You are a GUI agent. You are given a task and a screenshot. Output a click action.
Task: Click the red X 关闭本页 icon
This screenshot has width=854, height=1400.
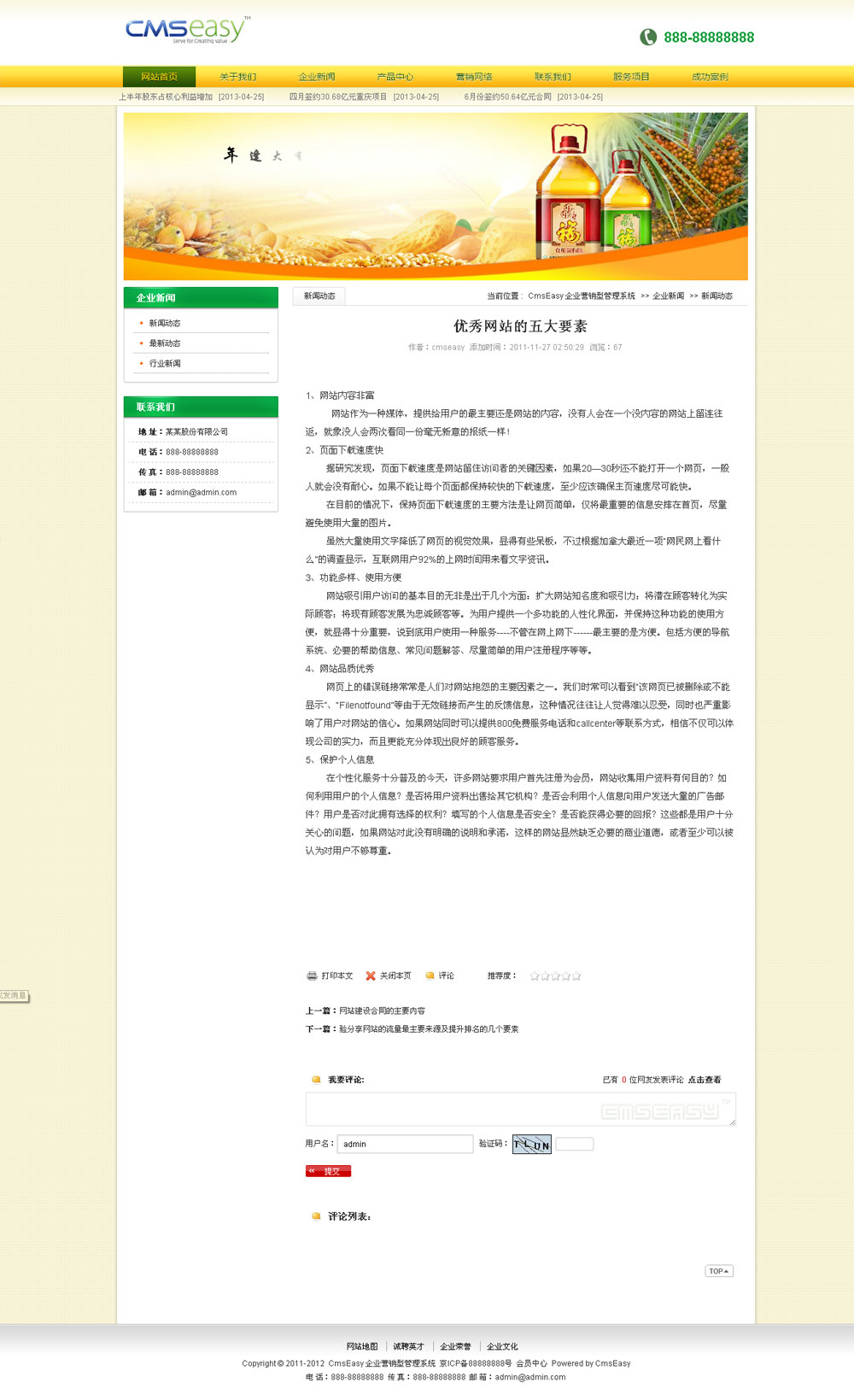coord(371,975)
